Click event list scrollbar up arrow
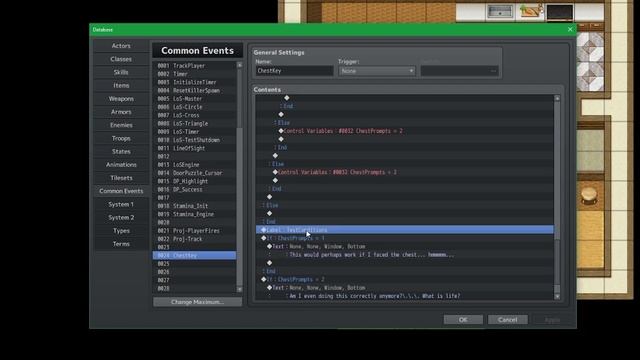 [x=240, y=65]
